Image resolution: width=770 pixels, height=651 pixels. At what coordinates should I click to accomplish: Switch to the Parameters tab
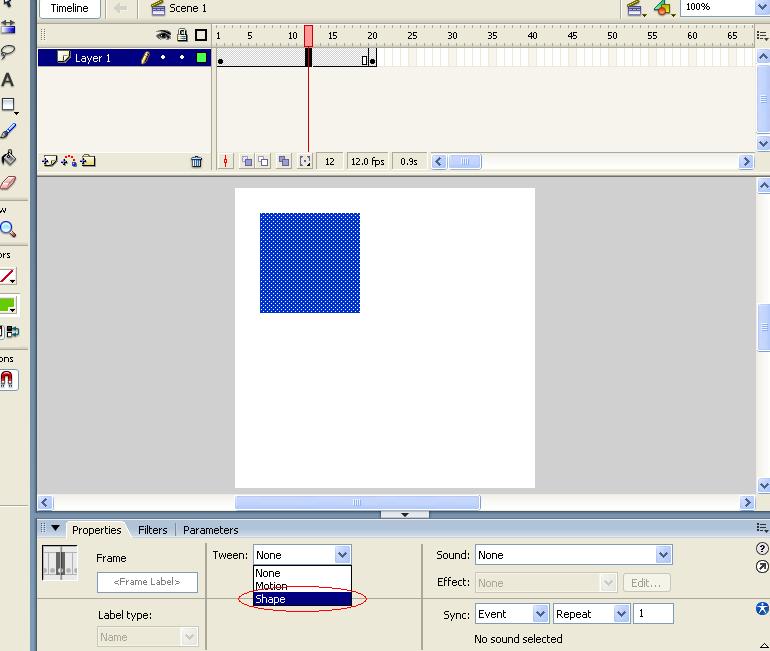pos(210,530)
